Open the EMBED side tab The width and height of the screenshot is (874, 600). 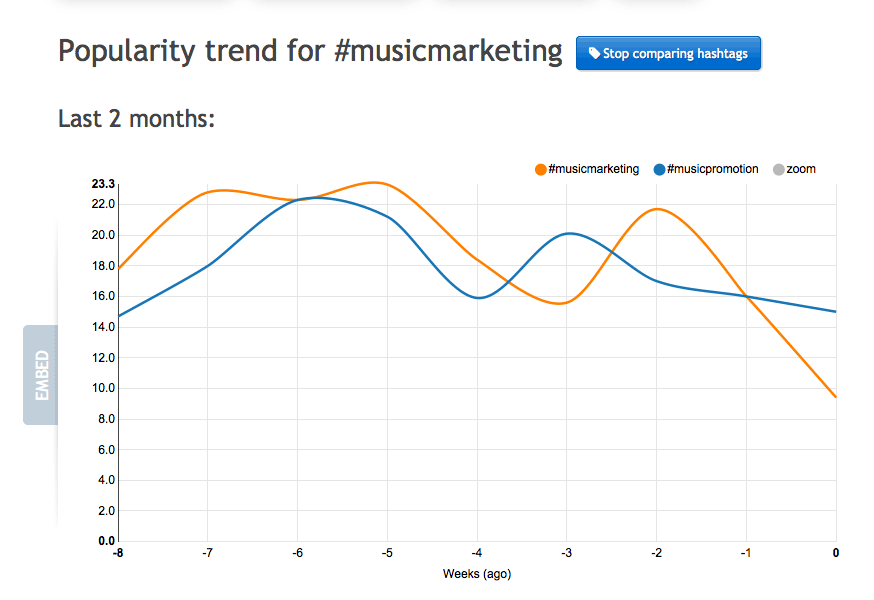click(41, 375)
